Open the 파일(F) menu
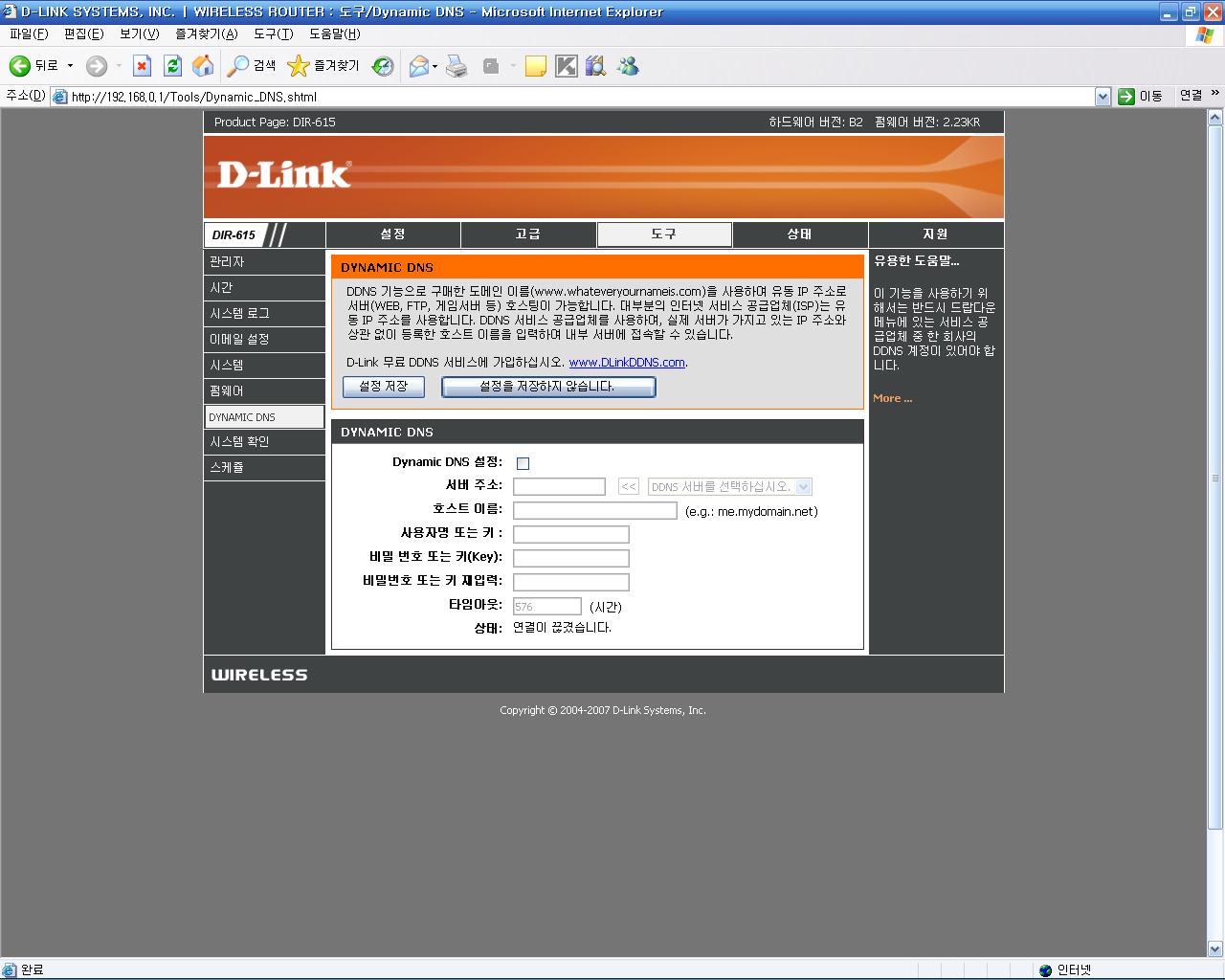The image size is (1225, 980). pyautogui.click(x=28, y=33)
